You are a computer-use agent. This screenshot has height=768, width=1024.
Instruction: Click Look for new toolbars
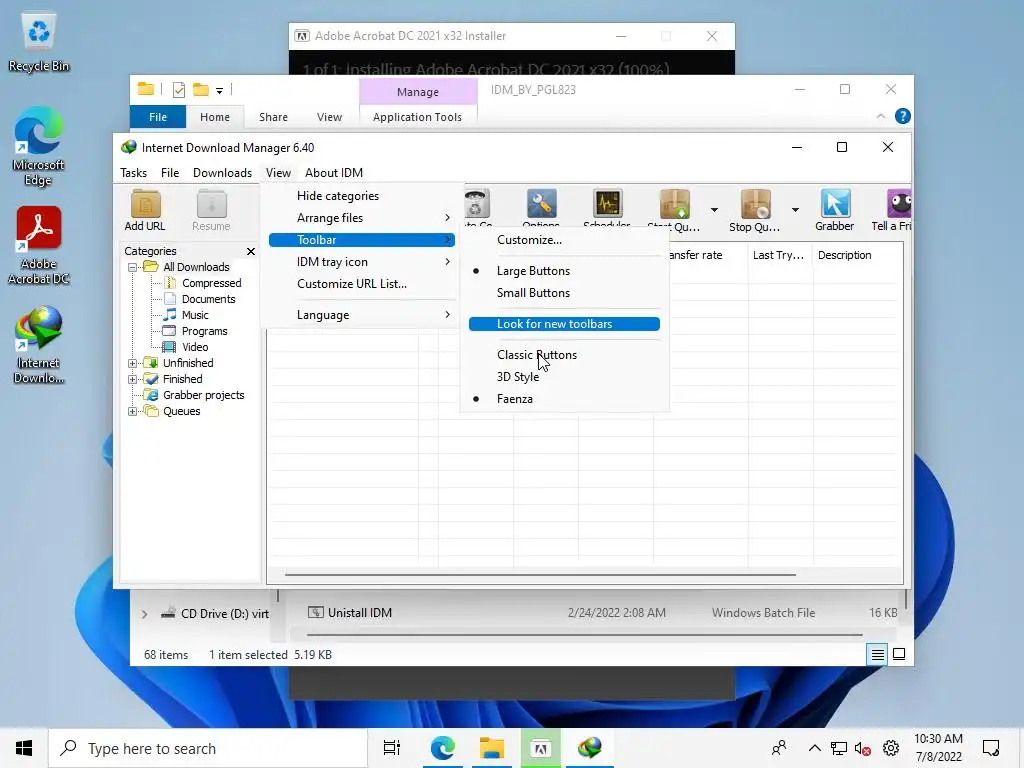tap(564, 324)
